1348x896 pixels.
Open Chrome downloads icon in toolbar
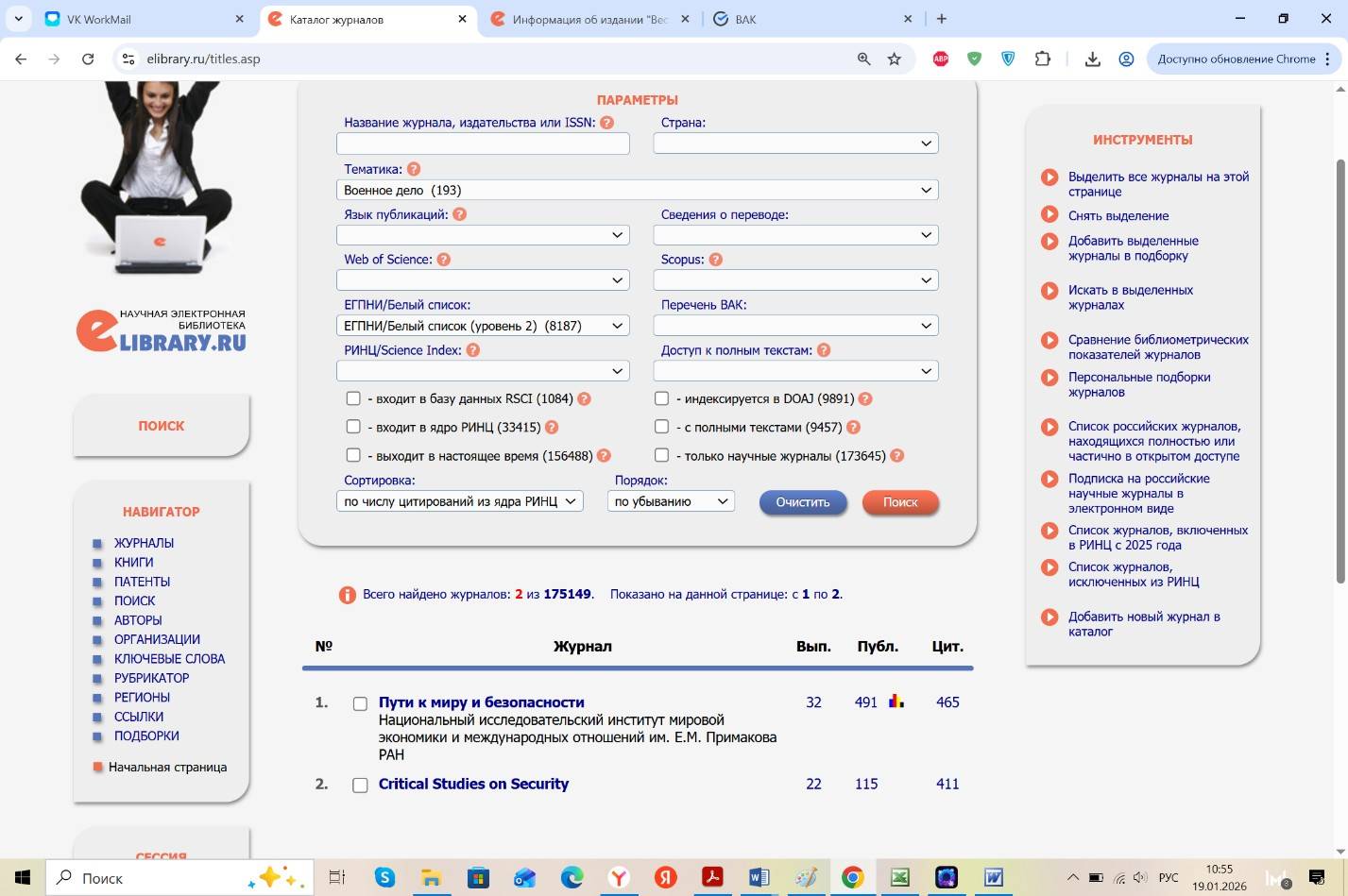1092,59
